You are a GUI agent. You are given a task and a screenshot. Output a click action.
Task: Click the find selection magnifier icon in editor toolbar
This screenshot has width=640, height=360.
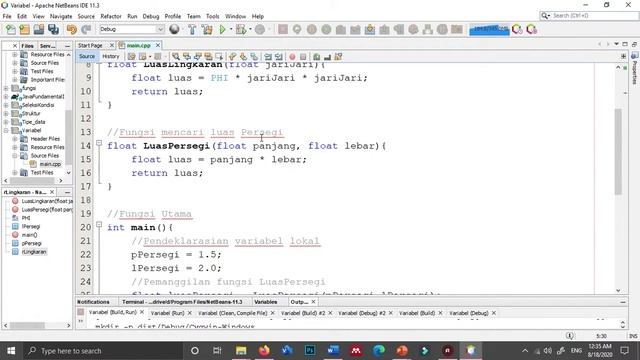176,56
